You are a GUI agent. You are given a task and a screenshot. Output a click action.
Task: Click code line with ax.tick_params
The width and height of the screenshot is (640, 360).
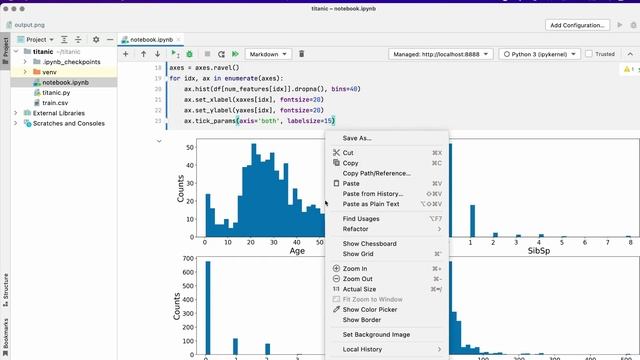tap(259, 121)
